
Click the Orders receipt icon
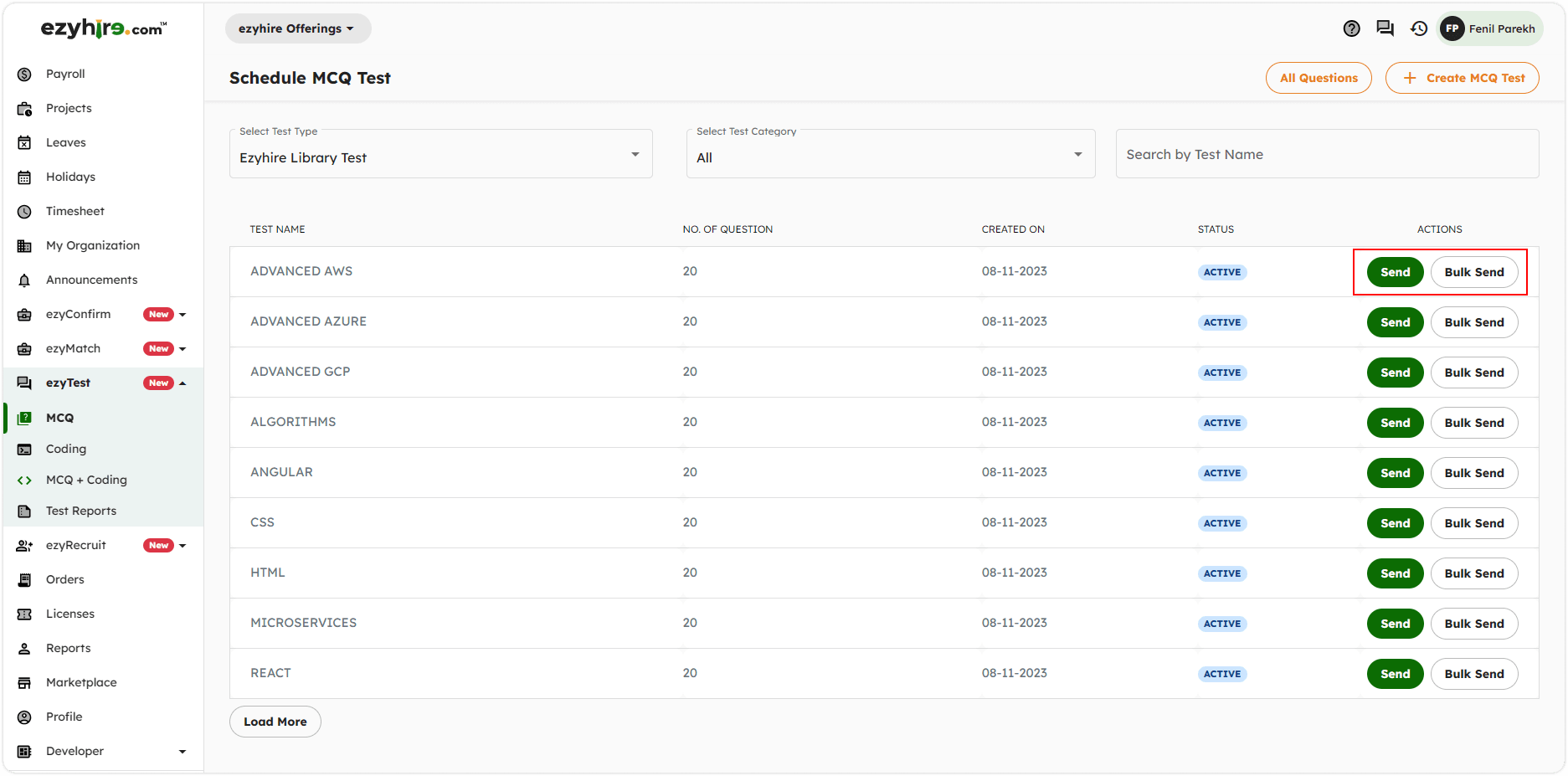click(x=24, y=580)
